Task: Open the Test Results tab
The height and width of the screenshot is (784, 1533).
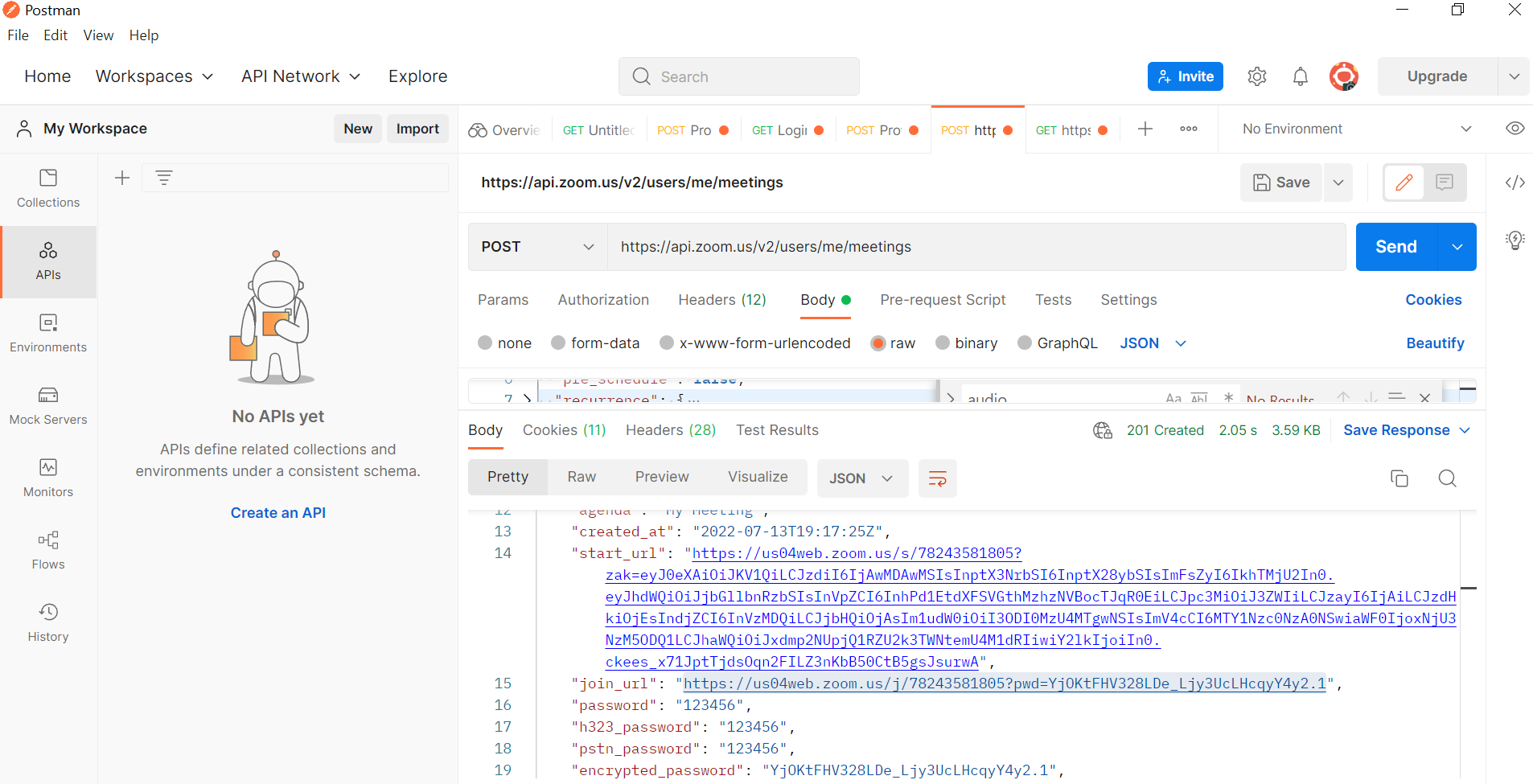Action: point(777,430)
